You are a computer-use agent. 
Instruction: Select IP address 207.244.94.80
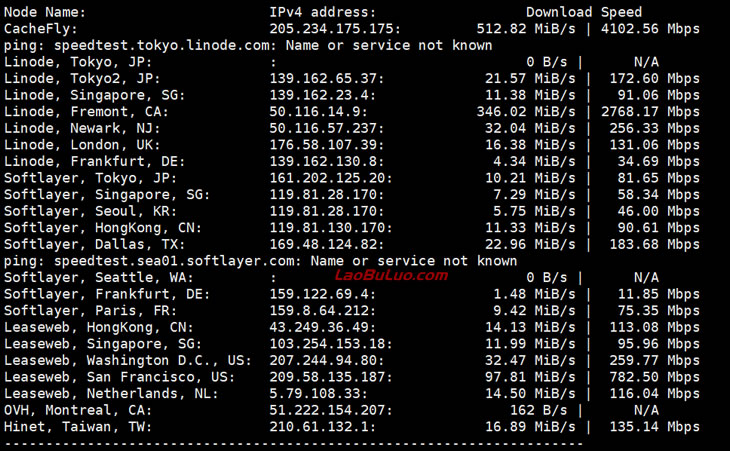[x=327, y=361]
